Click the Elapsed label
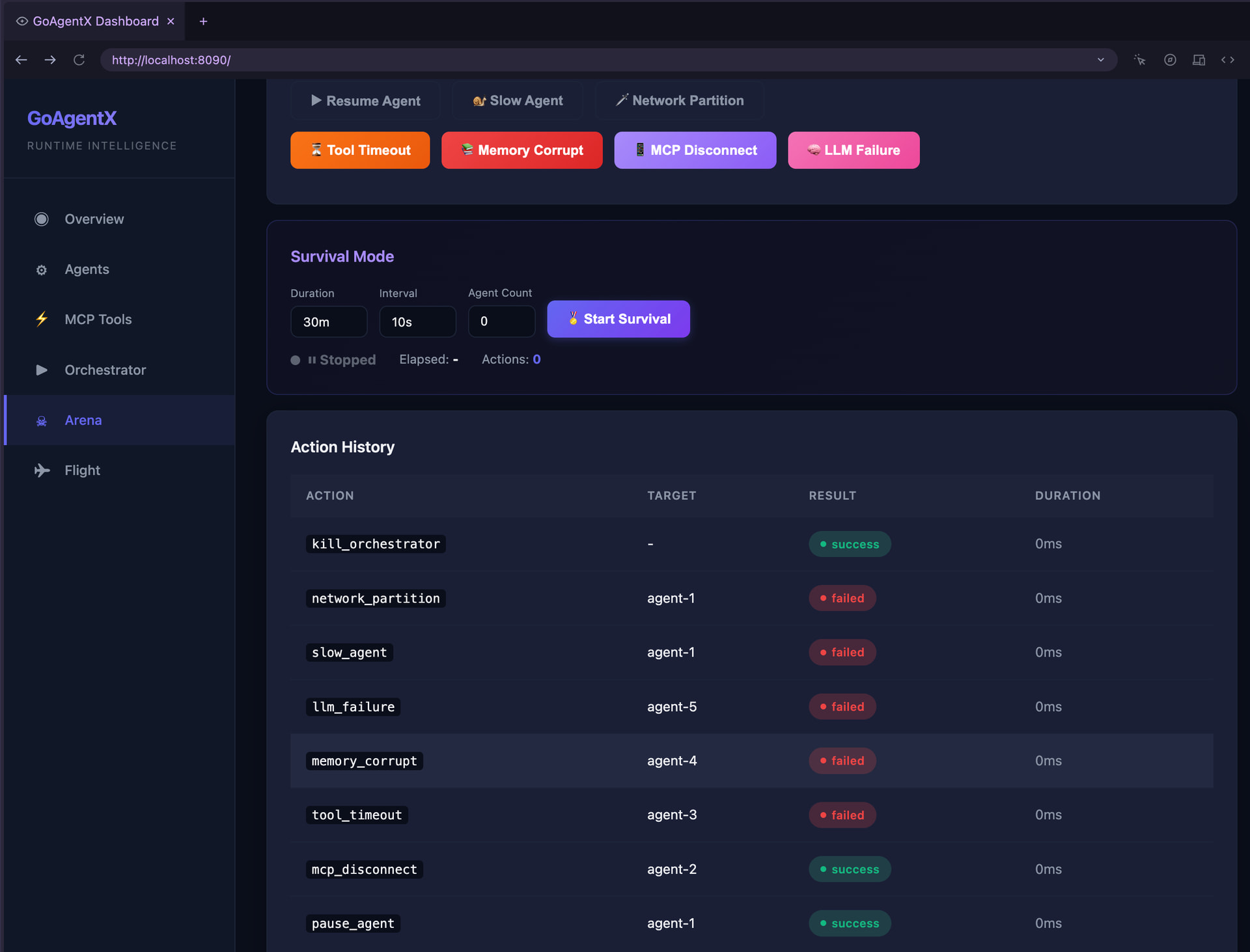 tap(424, 359)
